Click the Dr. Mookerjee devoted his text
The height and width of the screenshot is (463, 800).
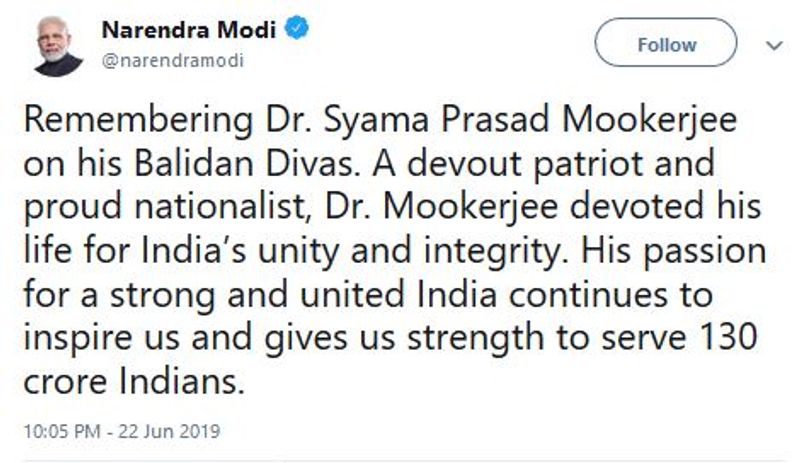click(542, 208)
